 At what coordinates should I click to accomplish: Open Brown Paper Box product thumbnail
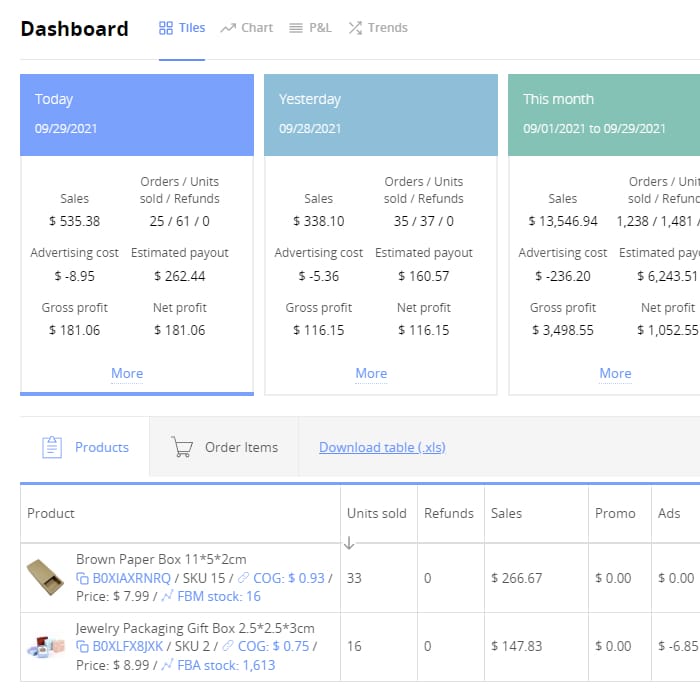point(46,577)
